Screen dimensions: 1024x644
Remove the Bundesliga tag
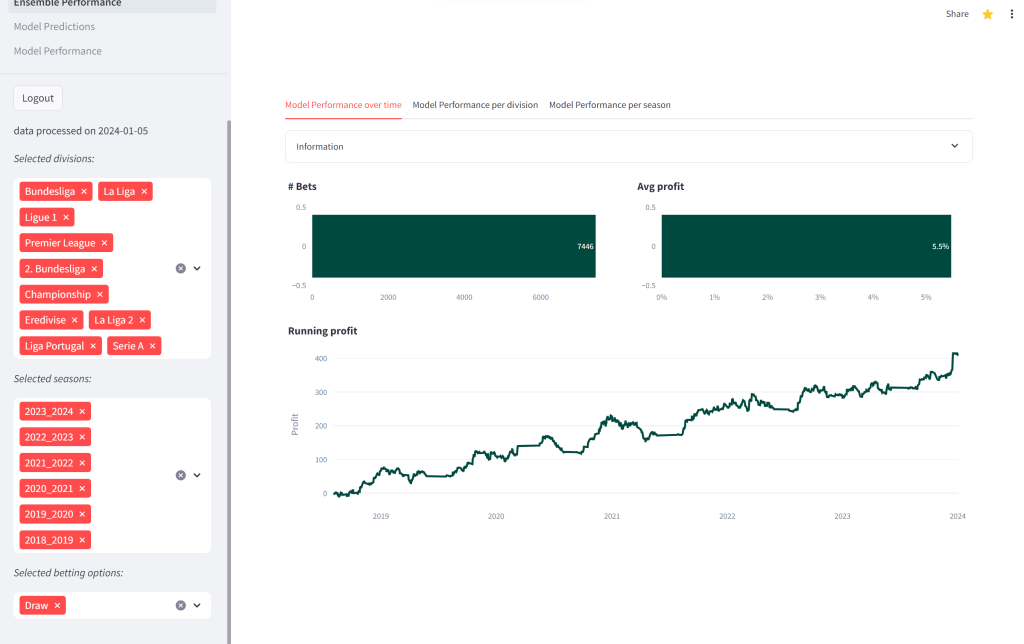point(84,191)
